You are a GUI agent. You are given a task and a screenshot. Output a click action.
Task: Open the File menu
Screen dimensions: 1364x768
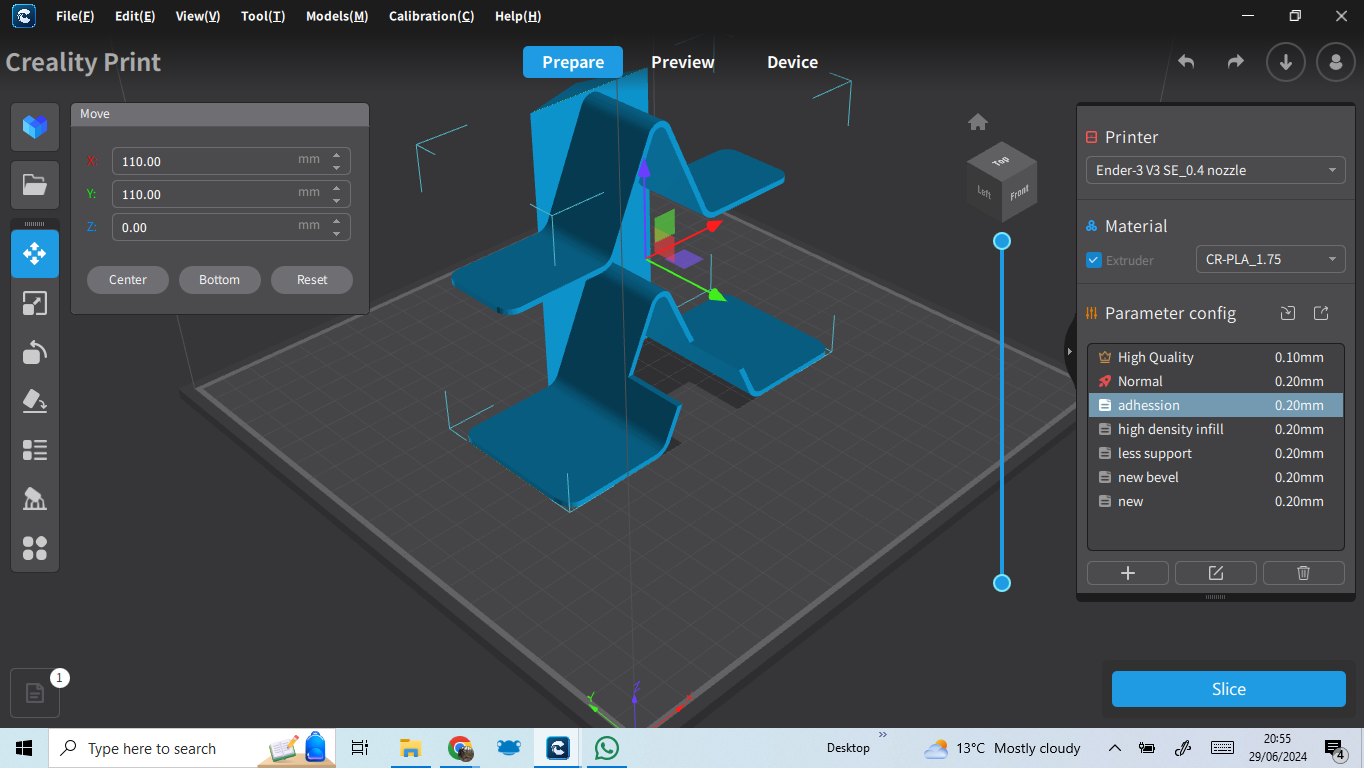click(x=75, y=16)
